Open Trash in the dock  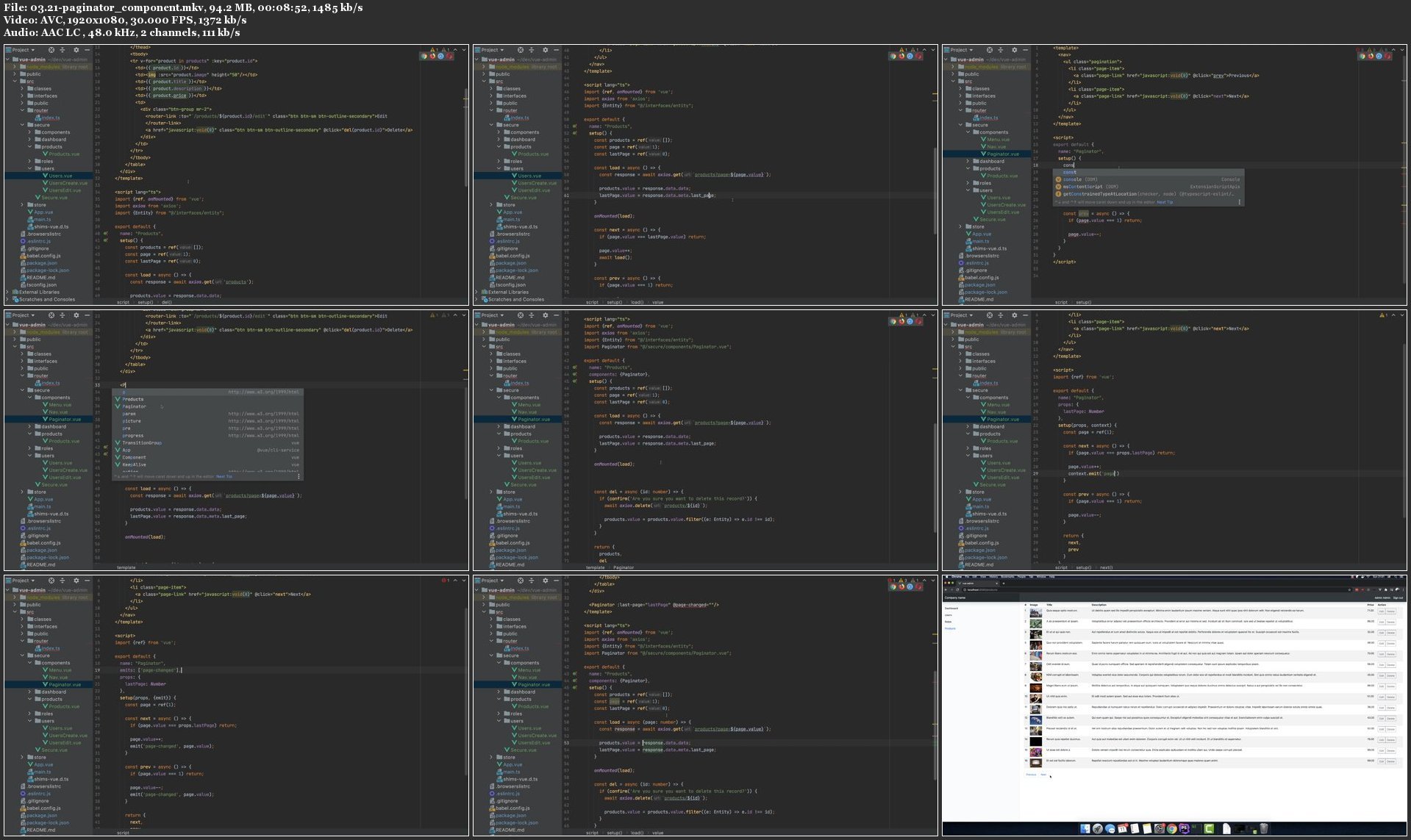(1264, 828)
